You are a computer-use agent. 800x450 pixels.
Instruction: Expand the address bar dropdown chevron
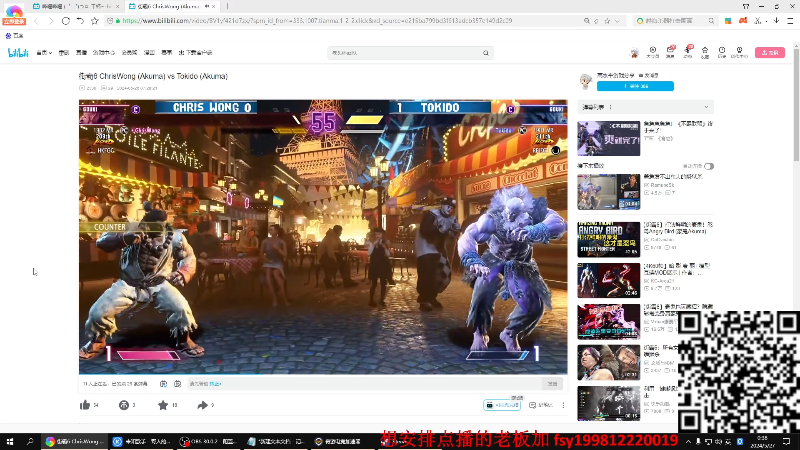click(x=617, y=21)
